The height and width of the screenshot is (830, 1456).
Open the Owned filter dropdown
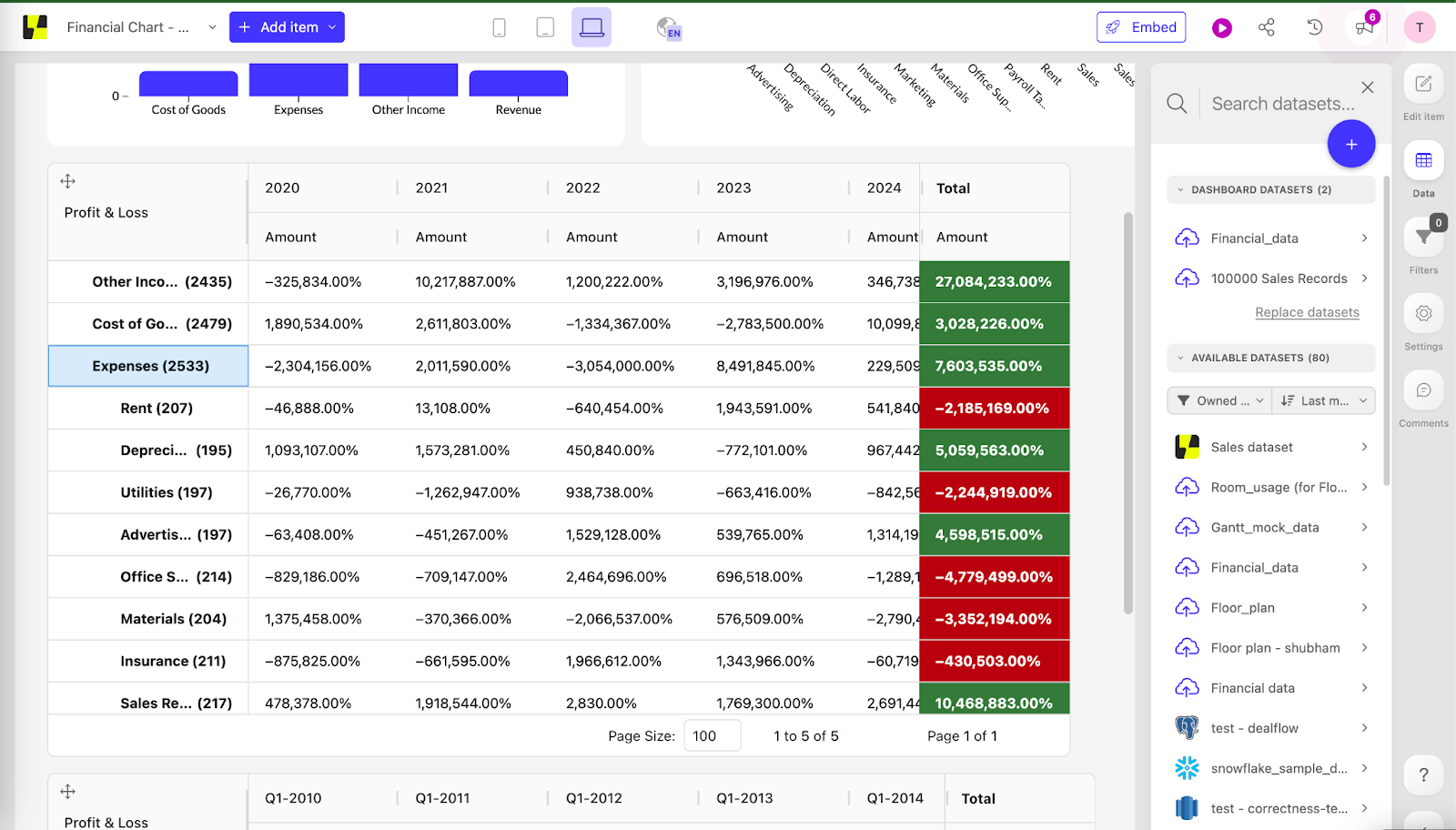click(x=1218, y=400)
